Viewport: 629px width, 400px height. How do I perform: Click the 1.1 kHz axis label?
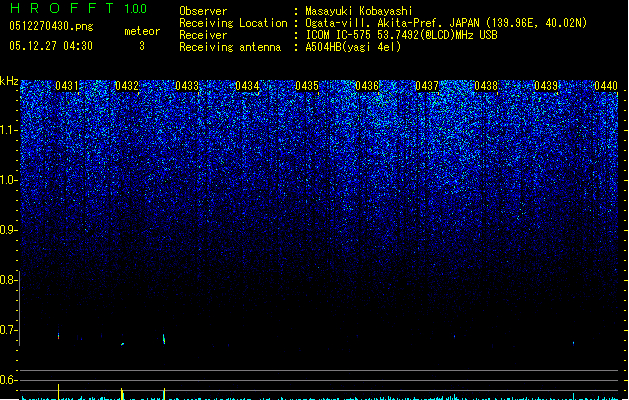[x=8, y=130]
